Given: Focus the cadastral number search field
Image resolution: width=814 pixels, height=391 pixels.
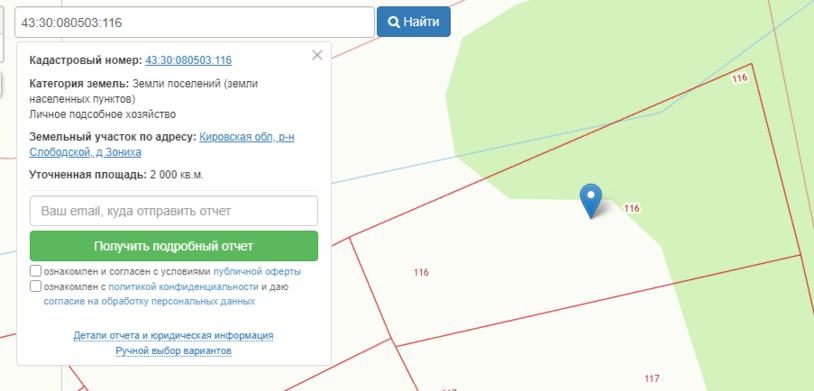Looking at the screenshot, I should click(194, 22).
